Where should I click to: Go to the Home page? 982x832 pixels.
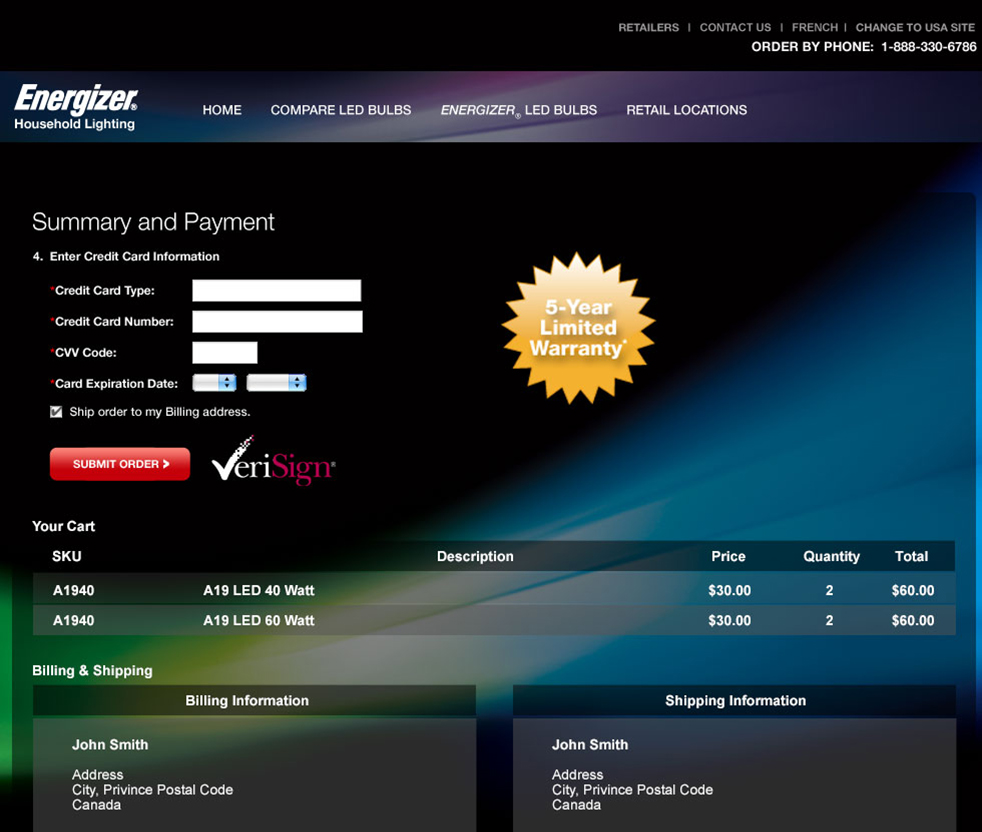[x=222, y=110]
